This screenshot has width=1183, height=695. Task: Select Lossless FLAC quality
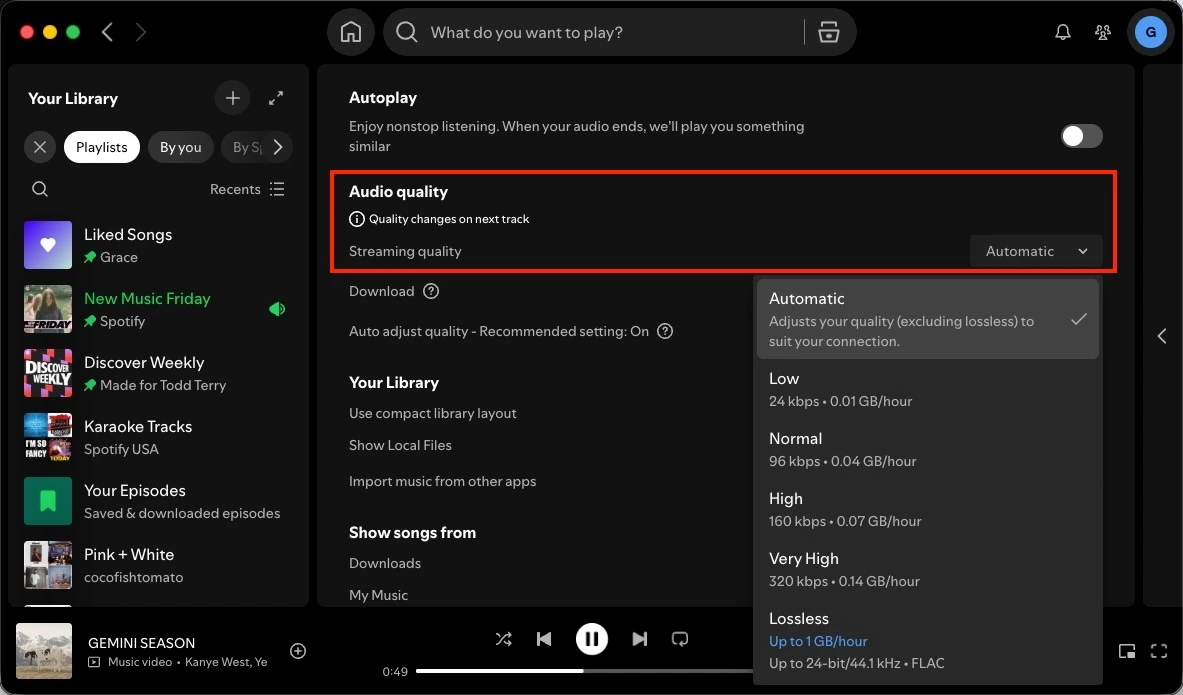(927, 641)
